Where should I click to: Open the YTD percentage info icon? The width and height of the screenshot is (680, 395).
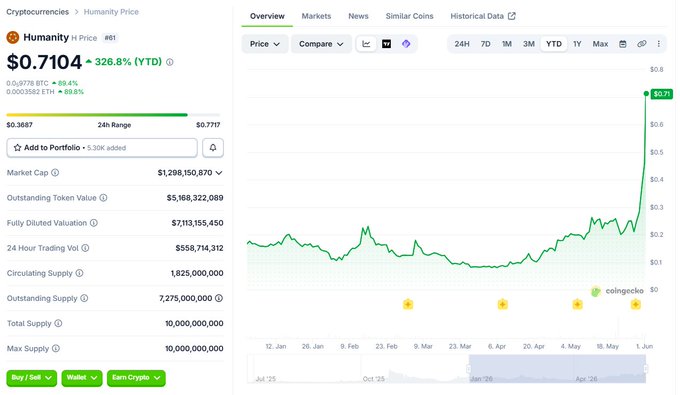(170, 62)
